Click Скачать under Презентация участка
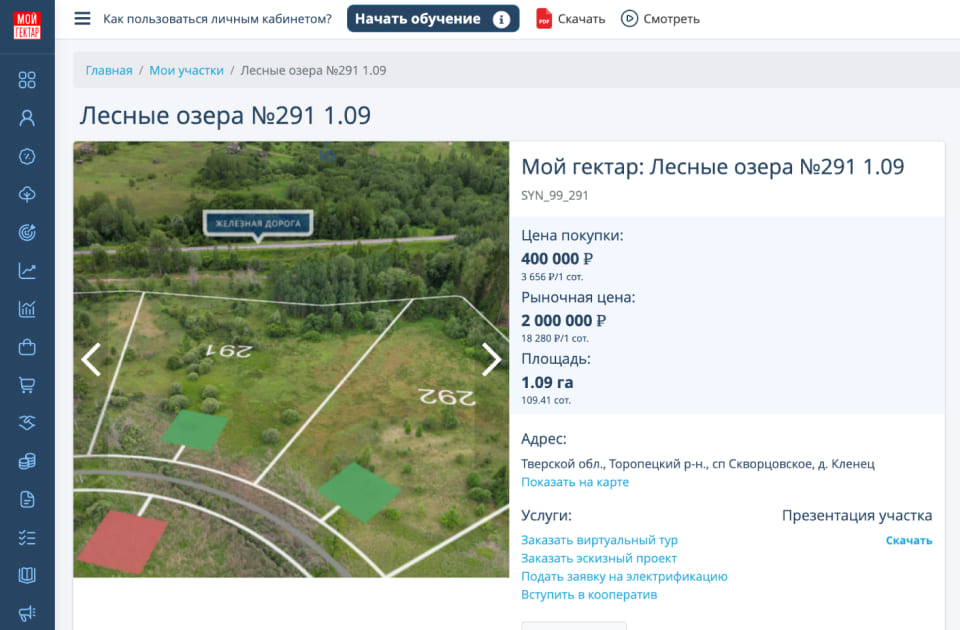The width and height of the screenshot is (960, 630). pyautogui.click(x=908, y=539)
